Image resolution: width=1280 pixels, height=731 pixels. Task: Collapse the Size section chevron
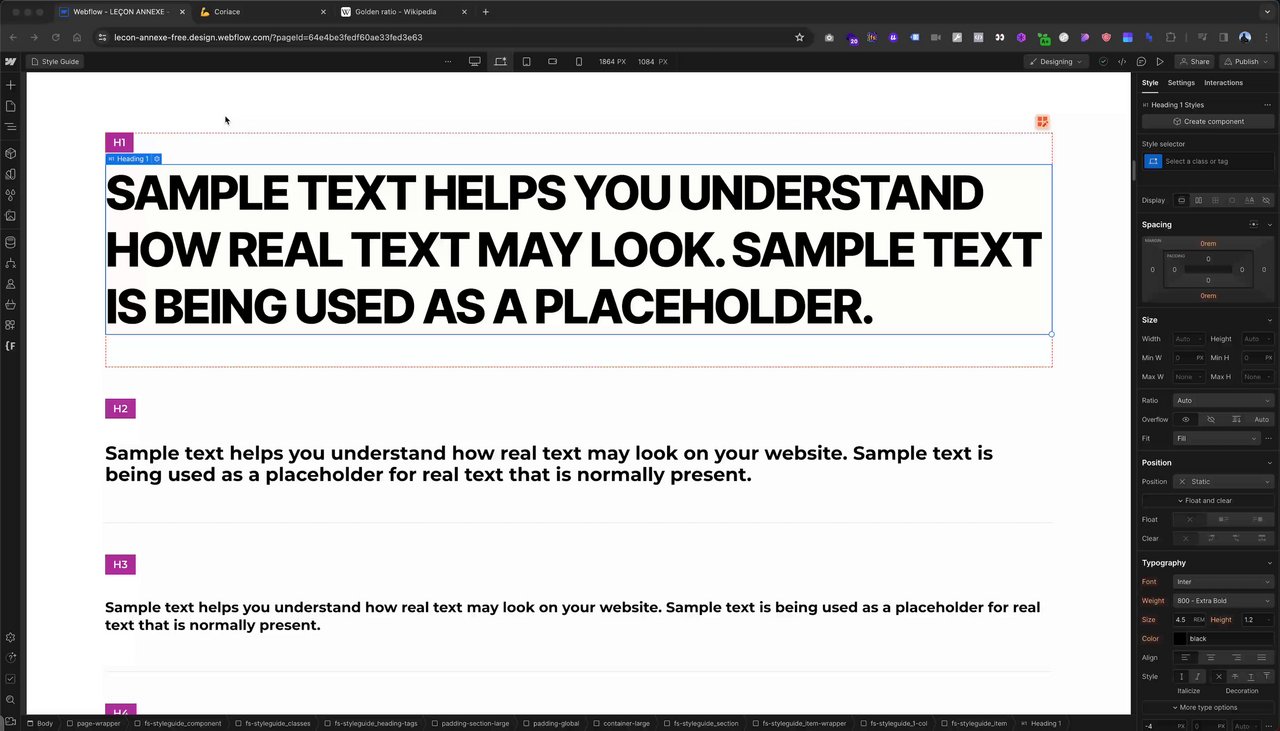[x=1270, y=320]
